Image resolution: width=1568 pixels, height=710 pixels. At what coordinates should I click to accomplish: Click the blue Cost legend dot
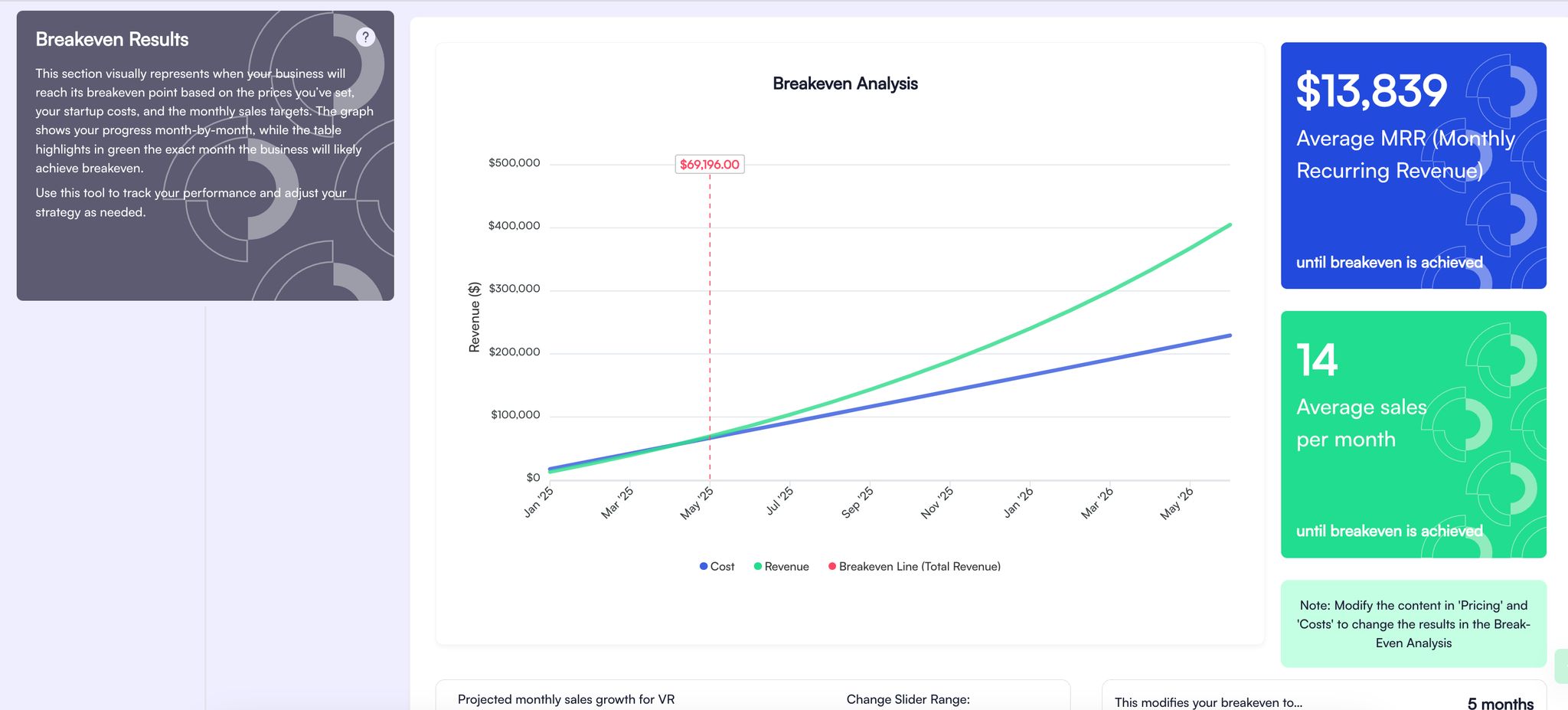704,567
